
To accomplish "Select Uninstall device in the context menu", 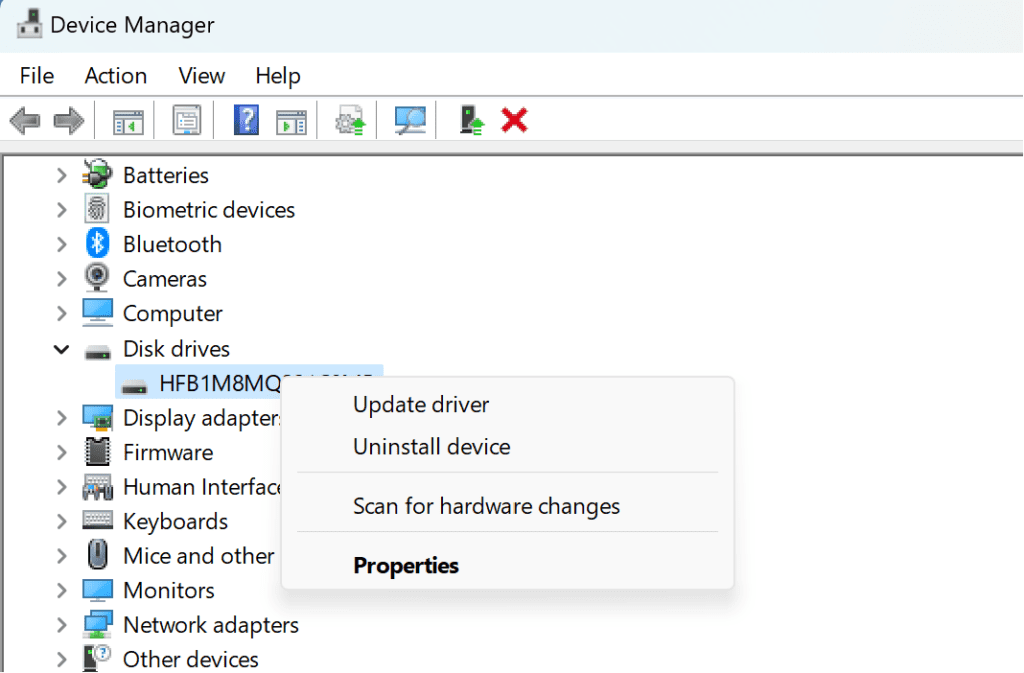I will [431, 447].
